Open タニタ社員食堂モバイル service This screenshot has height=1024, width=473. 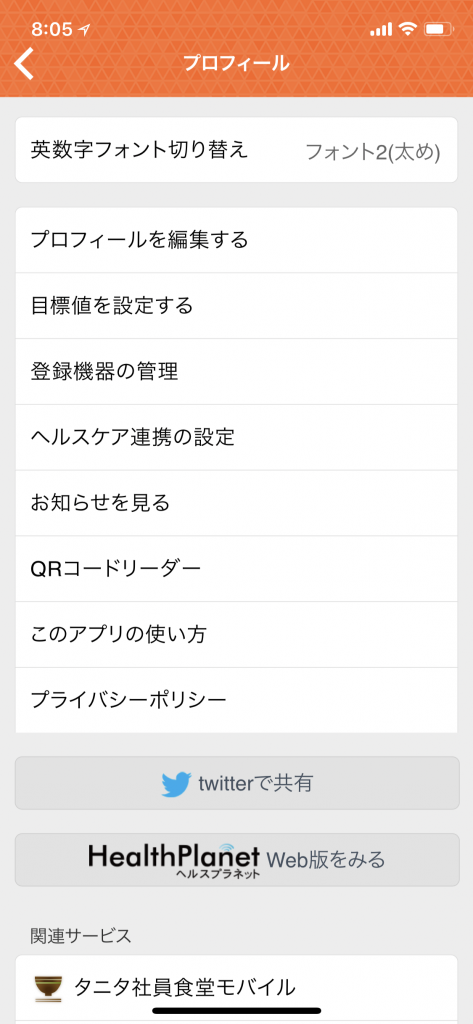click(x=236, y=988)
